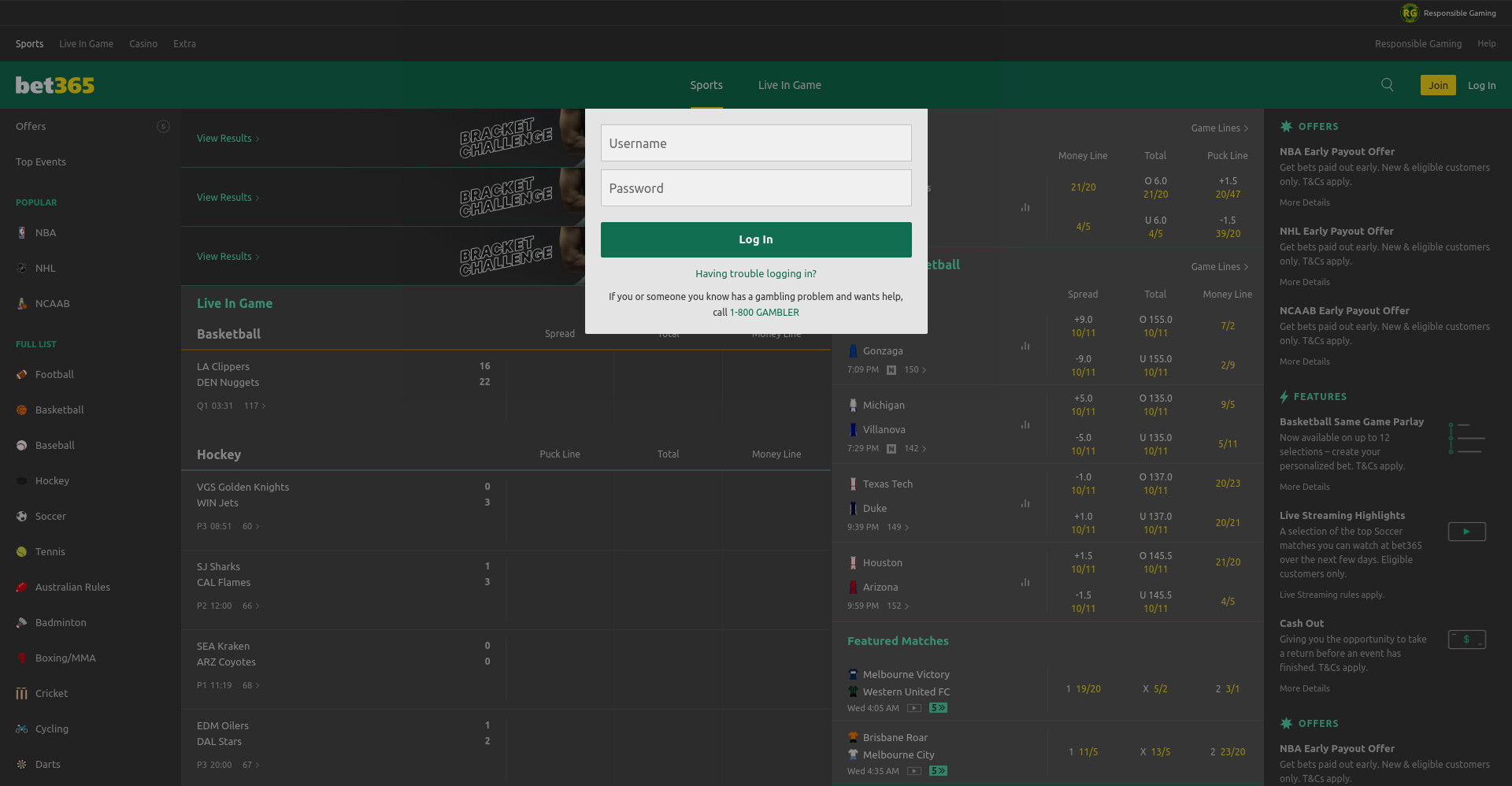1512x786 pixels.
Task: Expand the basketball Game Lines chevron
Action: click(1246, 267)
